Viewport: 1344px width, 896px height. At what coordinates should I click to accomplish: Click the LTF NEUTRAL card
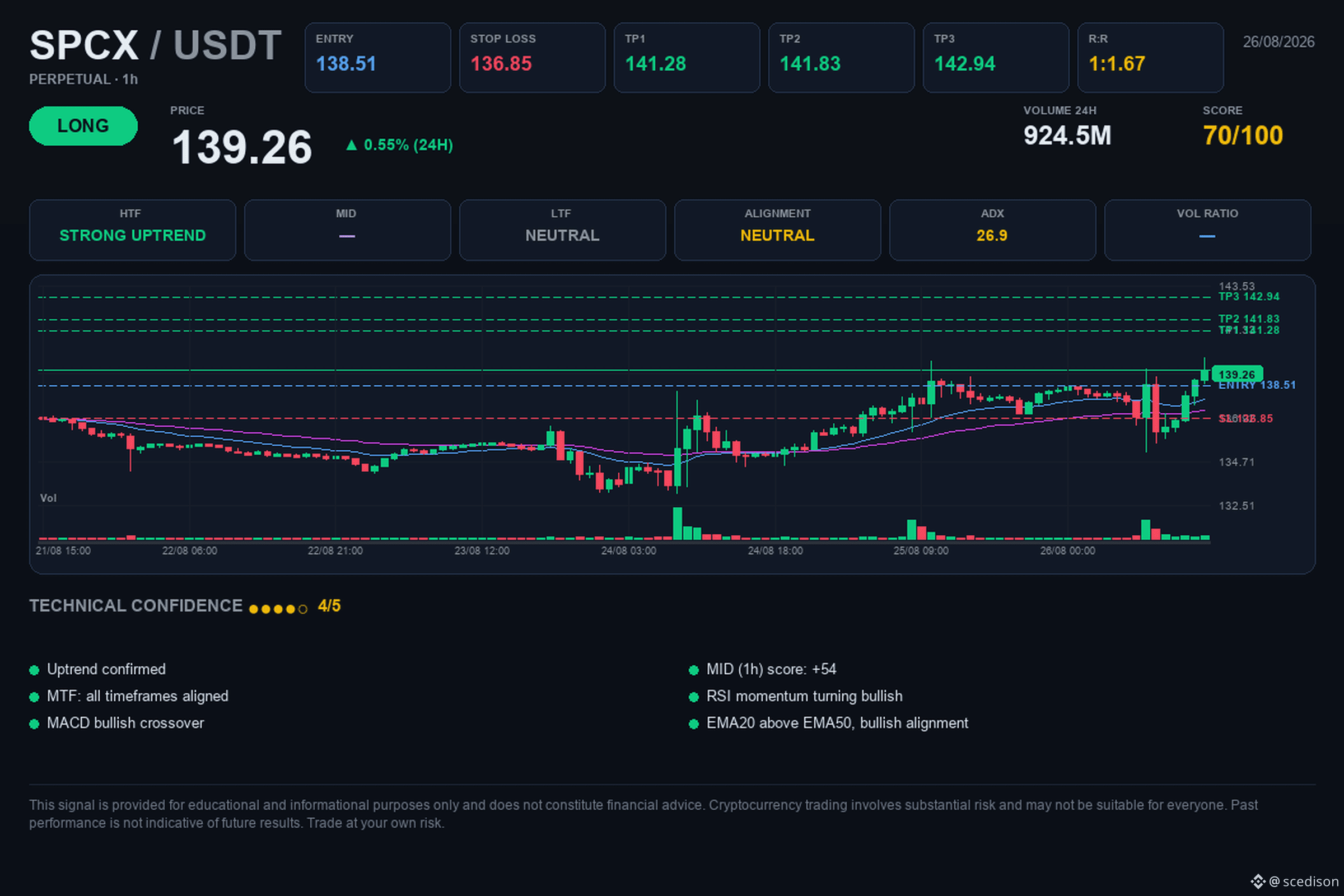[562, 230]
